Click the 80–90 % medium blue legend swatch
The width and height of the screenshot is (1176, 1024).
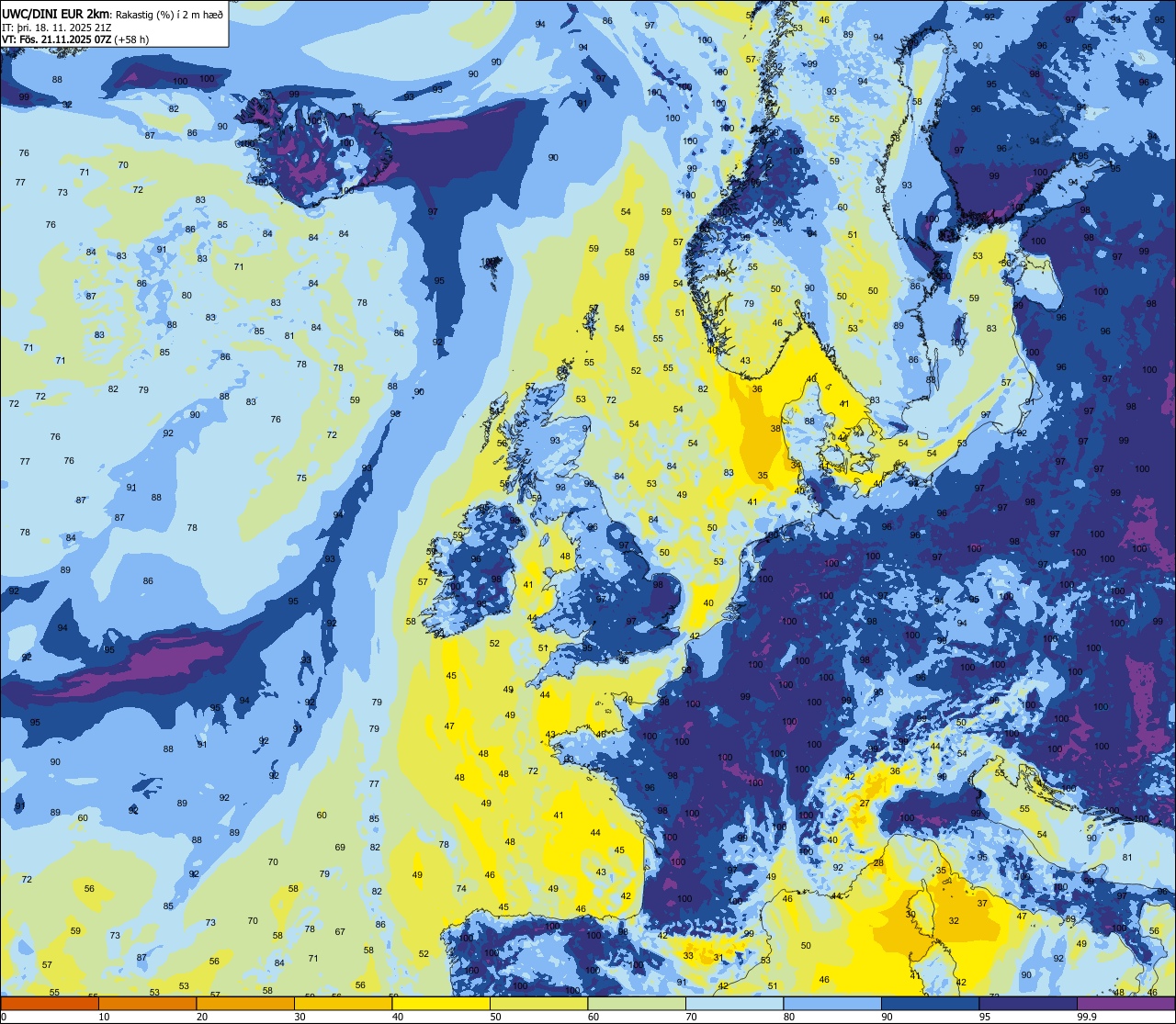coord(832,1003)
